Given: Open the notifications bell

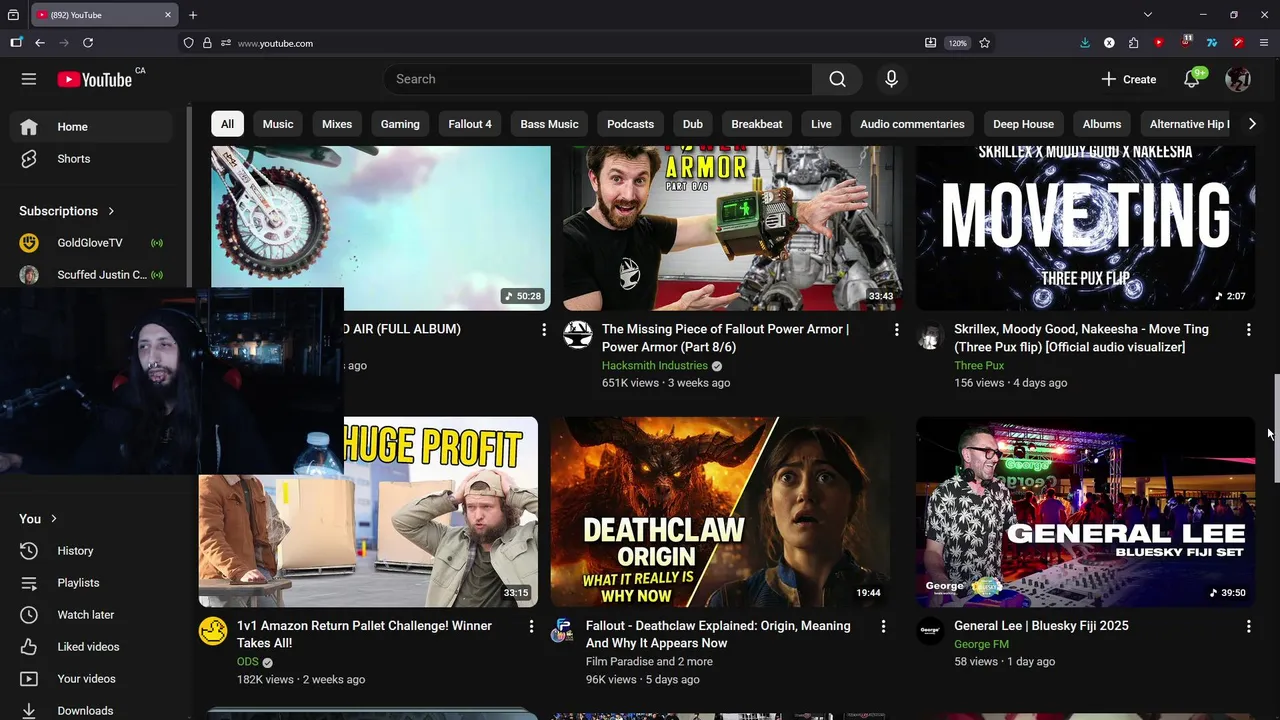Looking at the screenshot, I should 1191,79.
